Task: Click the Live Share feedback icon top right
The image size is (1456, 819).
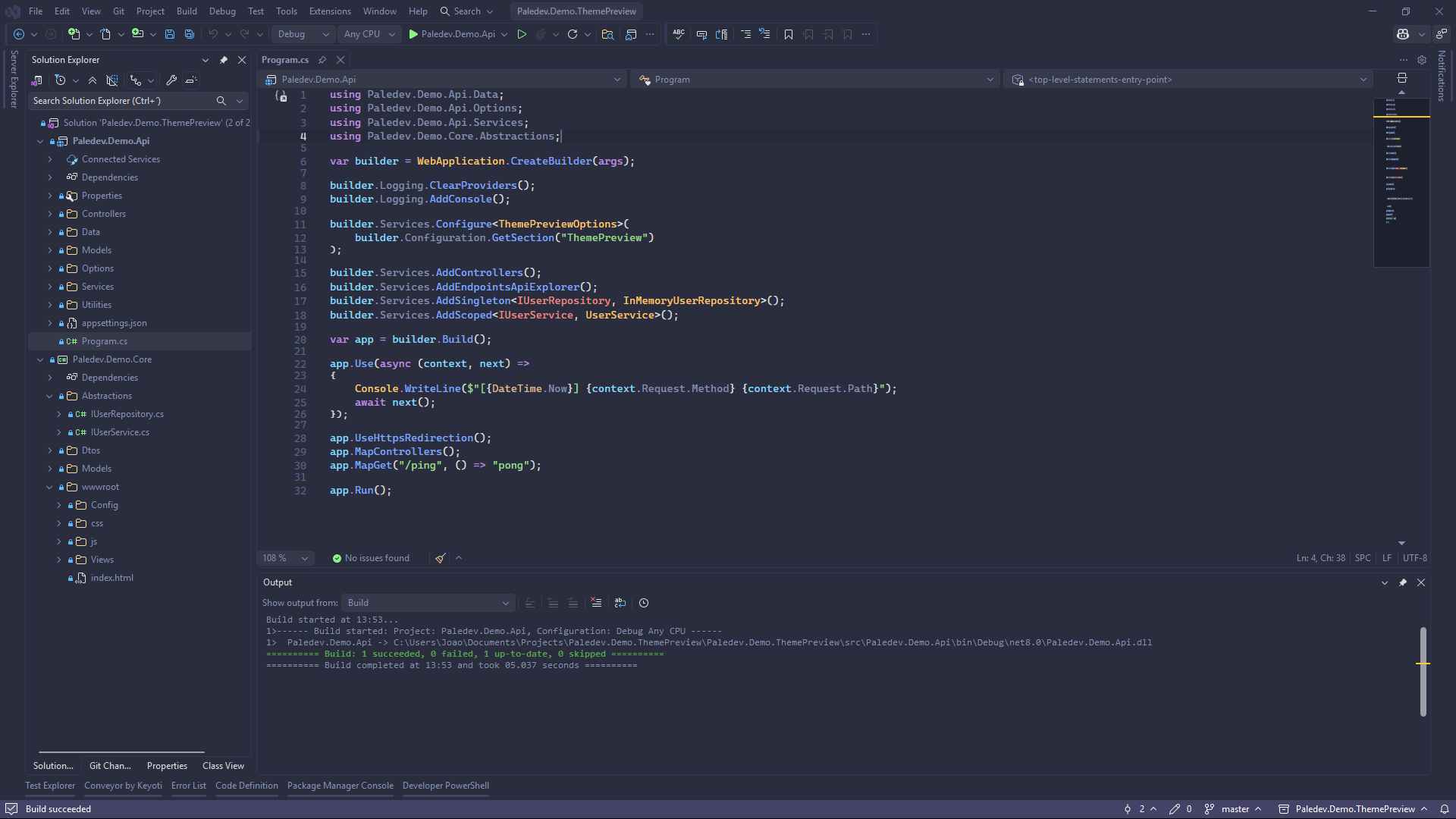Action: (1442, 34)
